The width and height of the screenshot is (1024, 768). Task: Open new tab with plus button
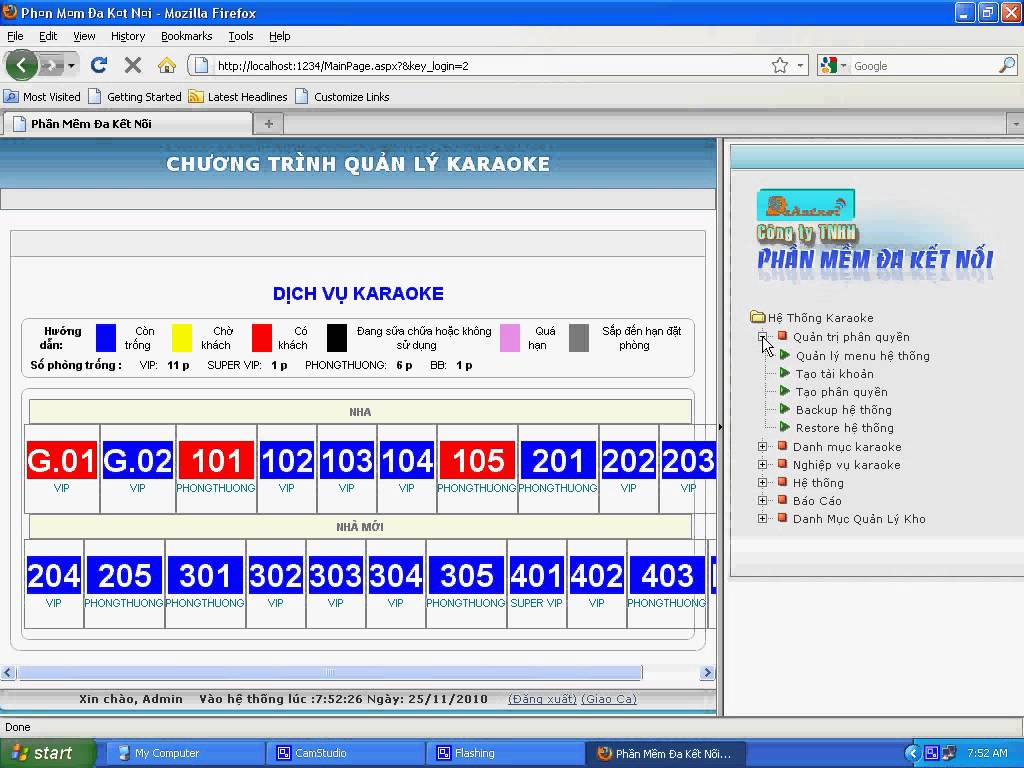tap(268, 124)
